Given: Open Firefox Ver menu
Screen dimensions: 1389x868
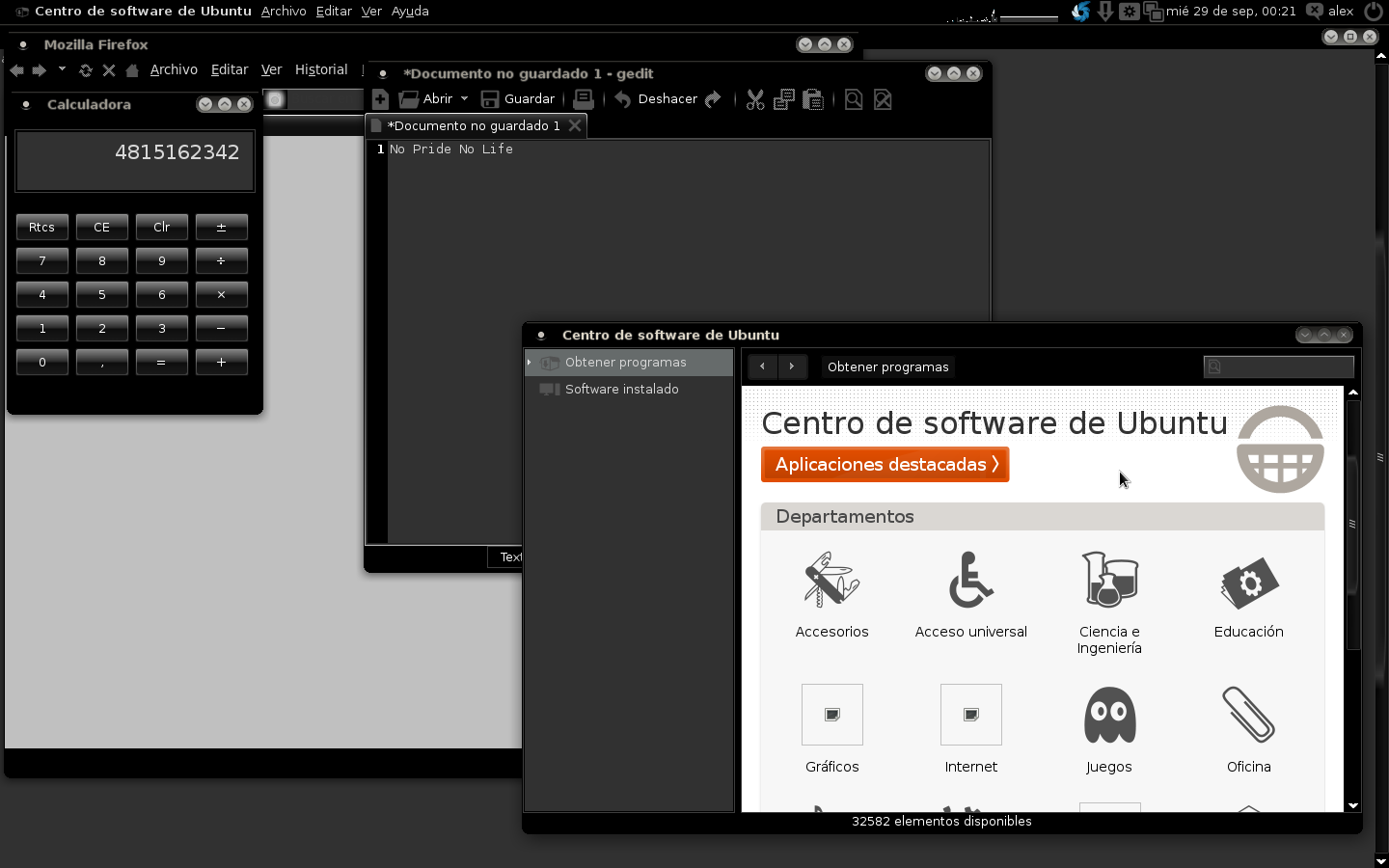Looking at the screenshot, I should pyautogui.click(x=271, y=69).
